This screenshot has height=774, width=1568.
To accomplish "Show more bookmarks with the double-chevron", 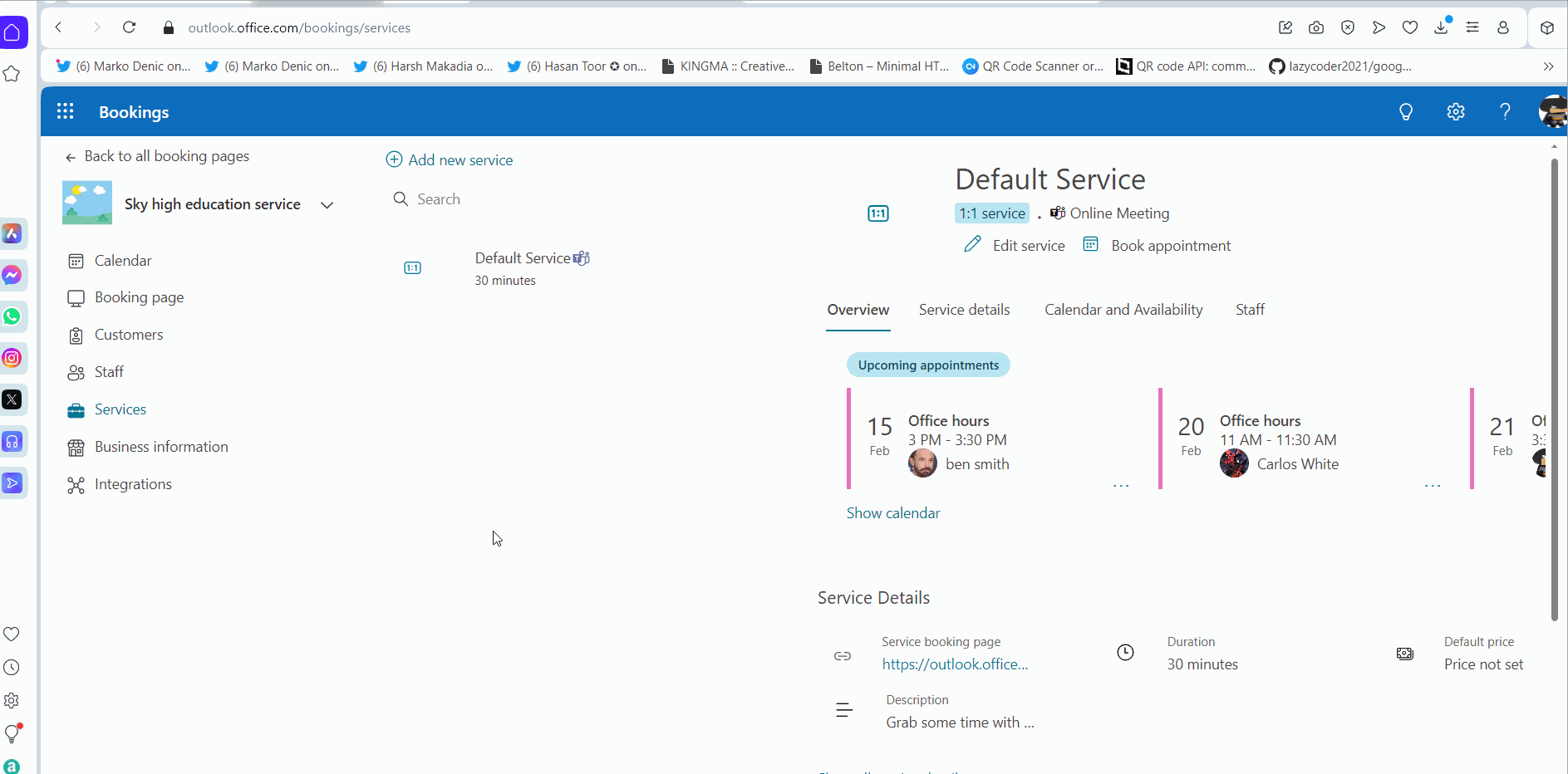I will tap(1549, 66).
